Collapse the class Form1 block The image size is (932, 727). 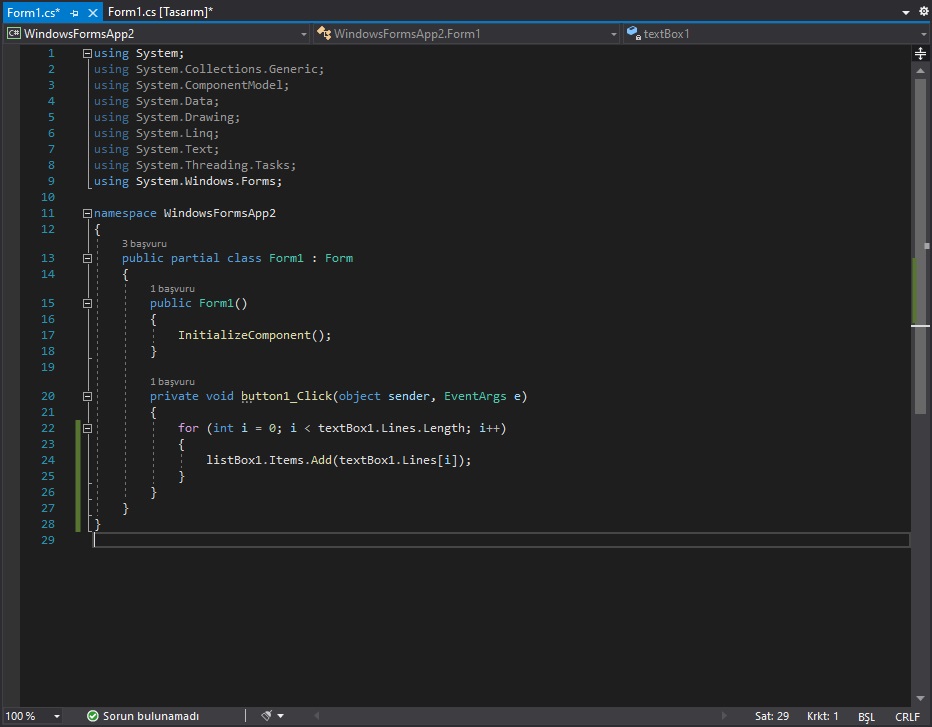click(x=87, y=259)
